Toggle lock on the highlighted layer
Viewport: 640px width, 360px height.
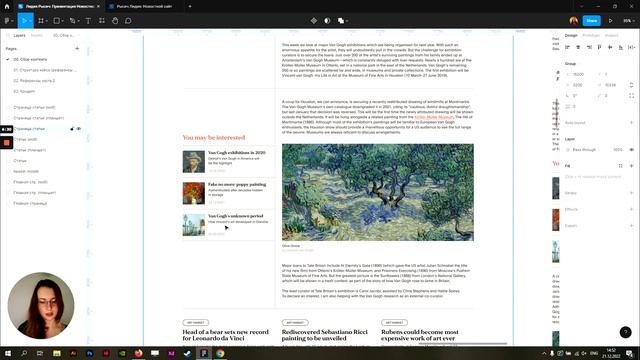pyautogui.click(x=72, y=129)
